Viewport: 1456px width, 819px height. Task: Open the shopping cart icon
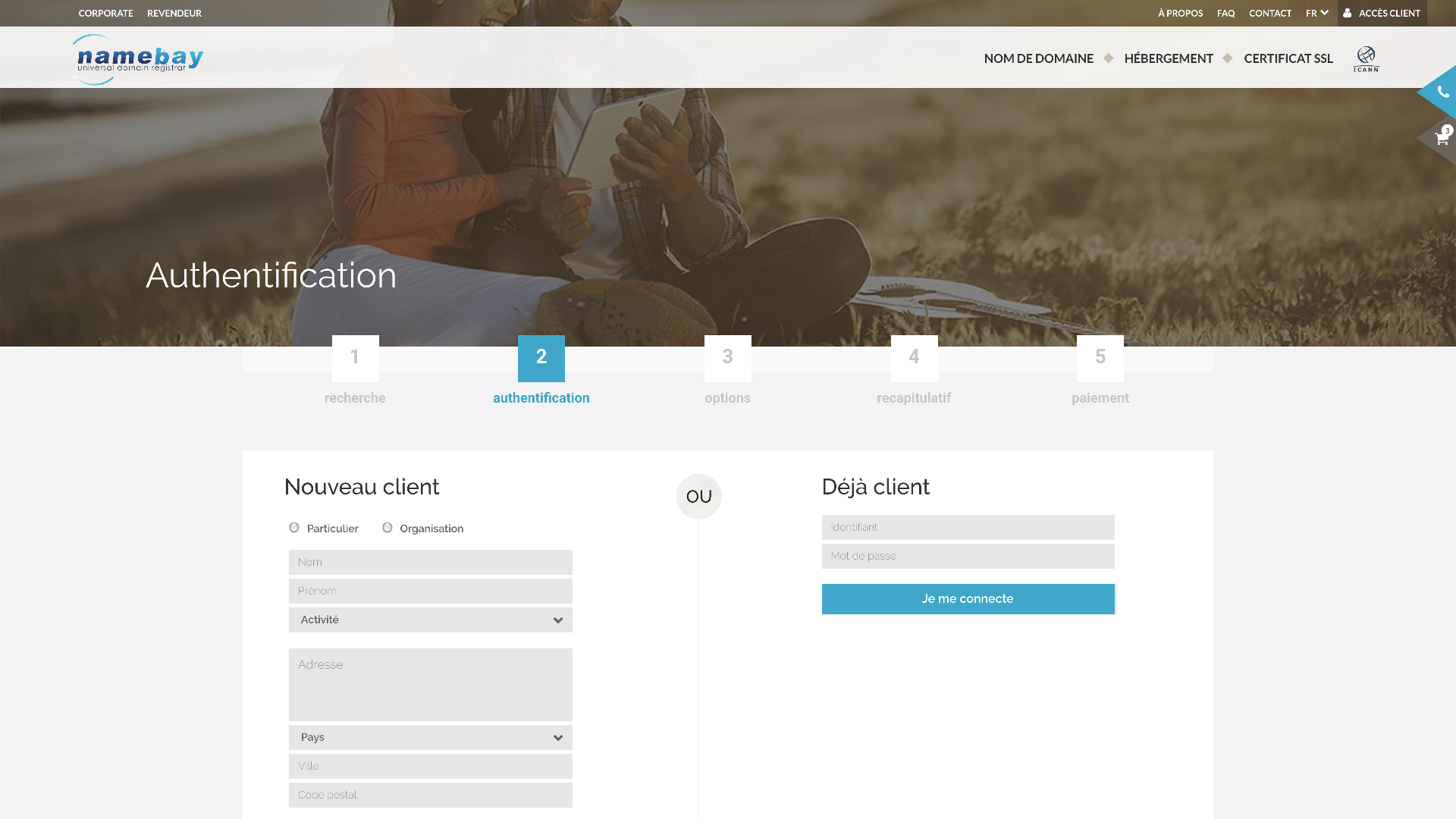pyautogui.click(x=1442, y=138)
